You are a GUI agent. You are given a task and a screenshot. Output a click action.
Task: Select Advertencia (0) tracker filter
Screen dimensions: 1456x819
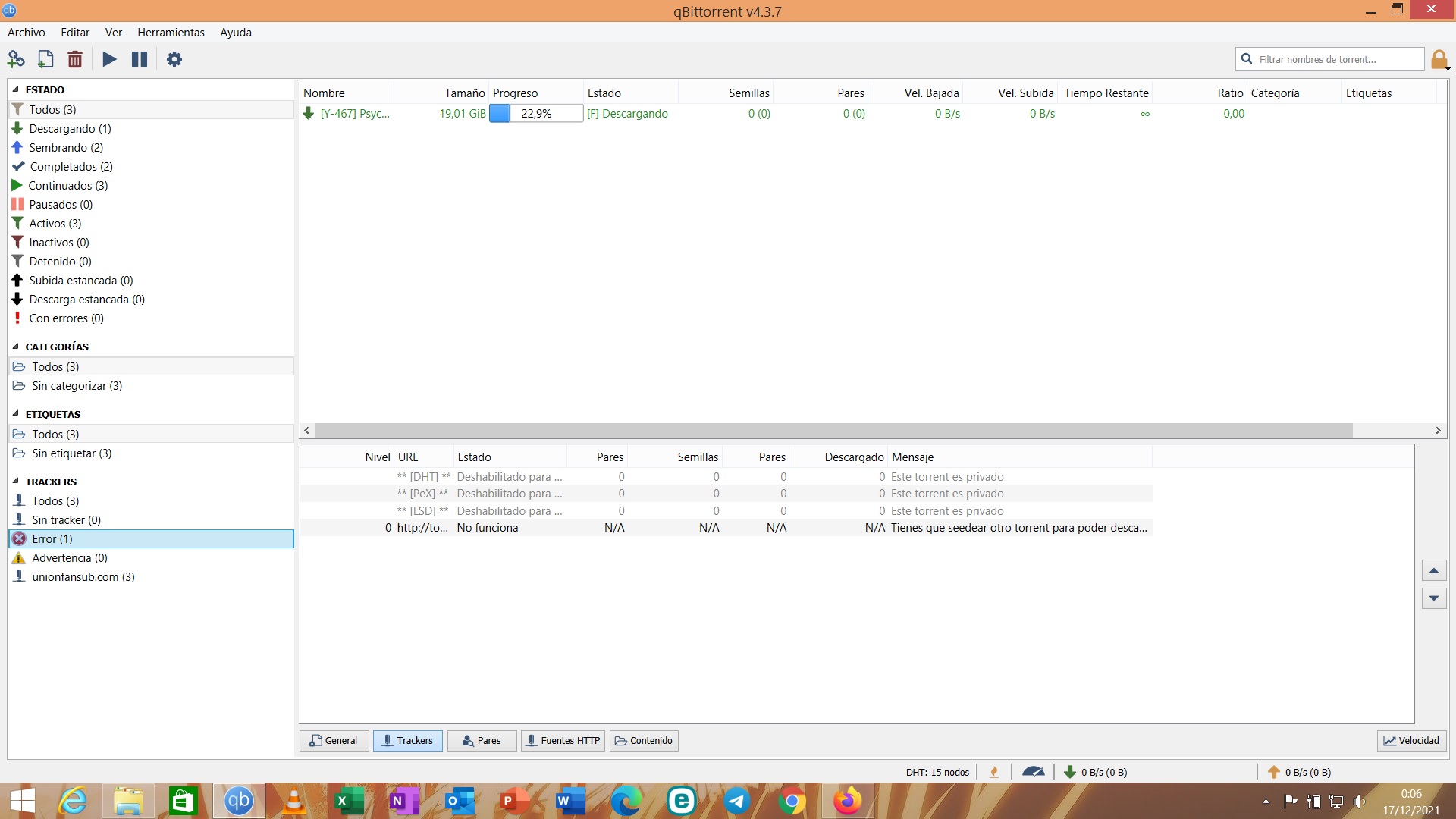click(x=151, y=558)
